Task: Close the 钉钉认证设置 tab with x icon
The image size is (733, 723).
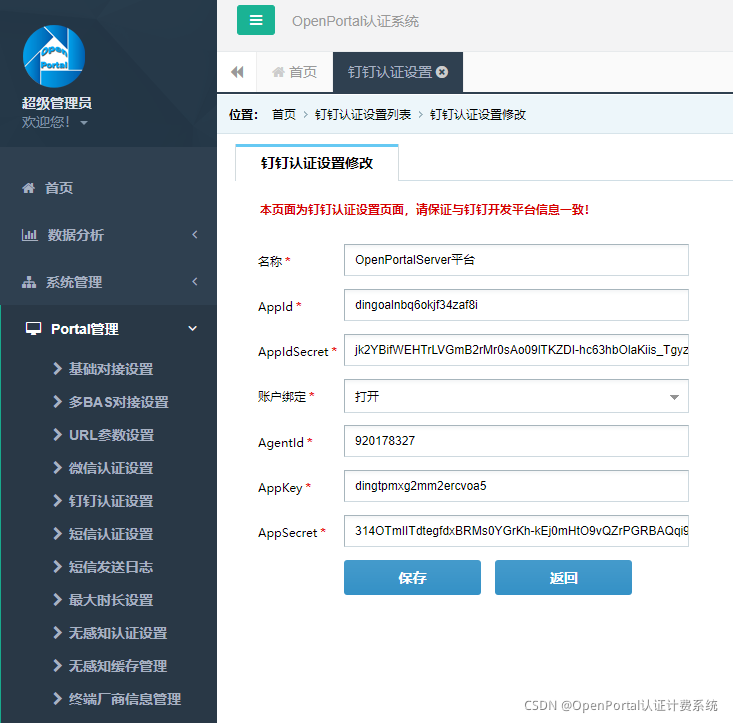Action: (442, 72)
